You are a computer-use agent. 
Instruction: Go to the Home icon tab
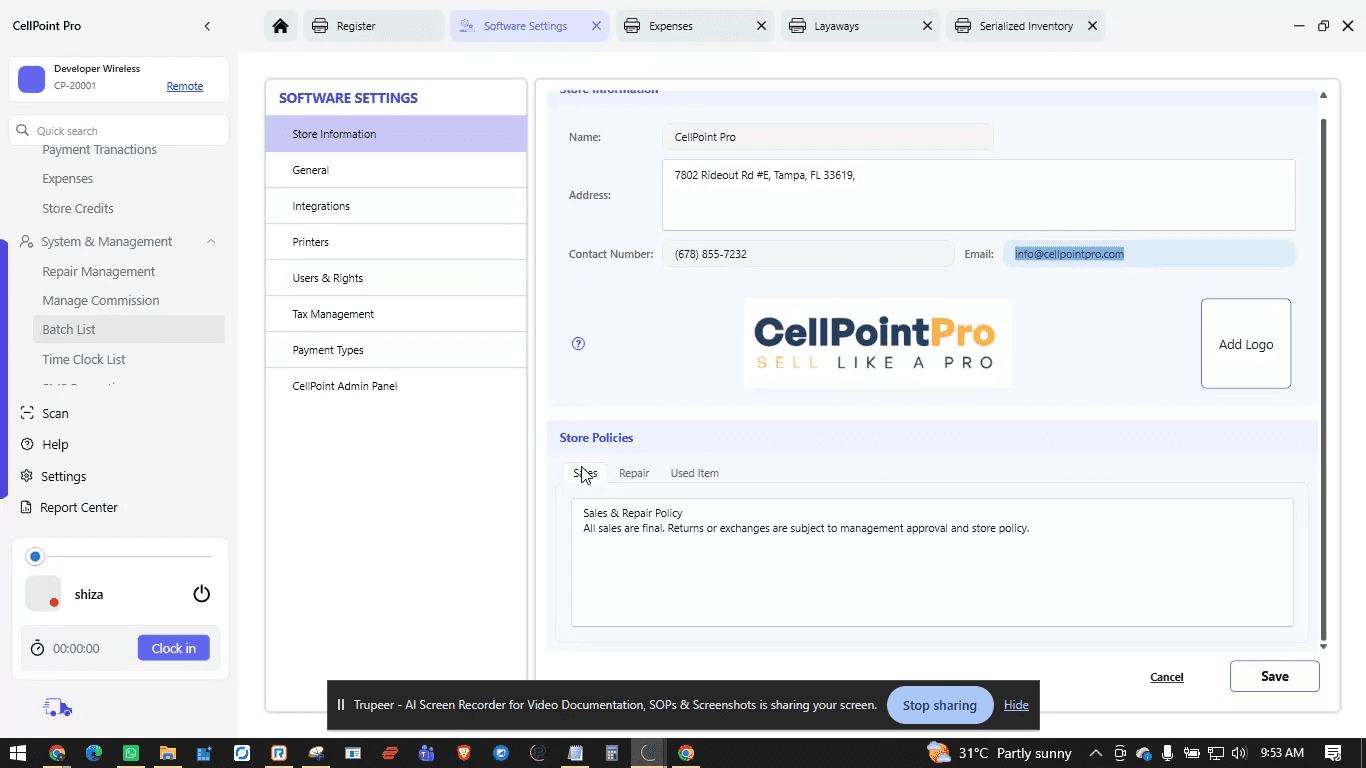point(280,26)
